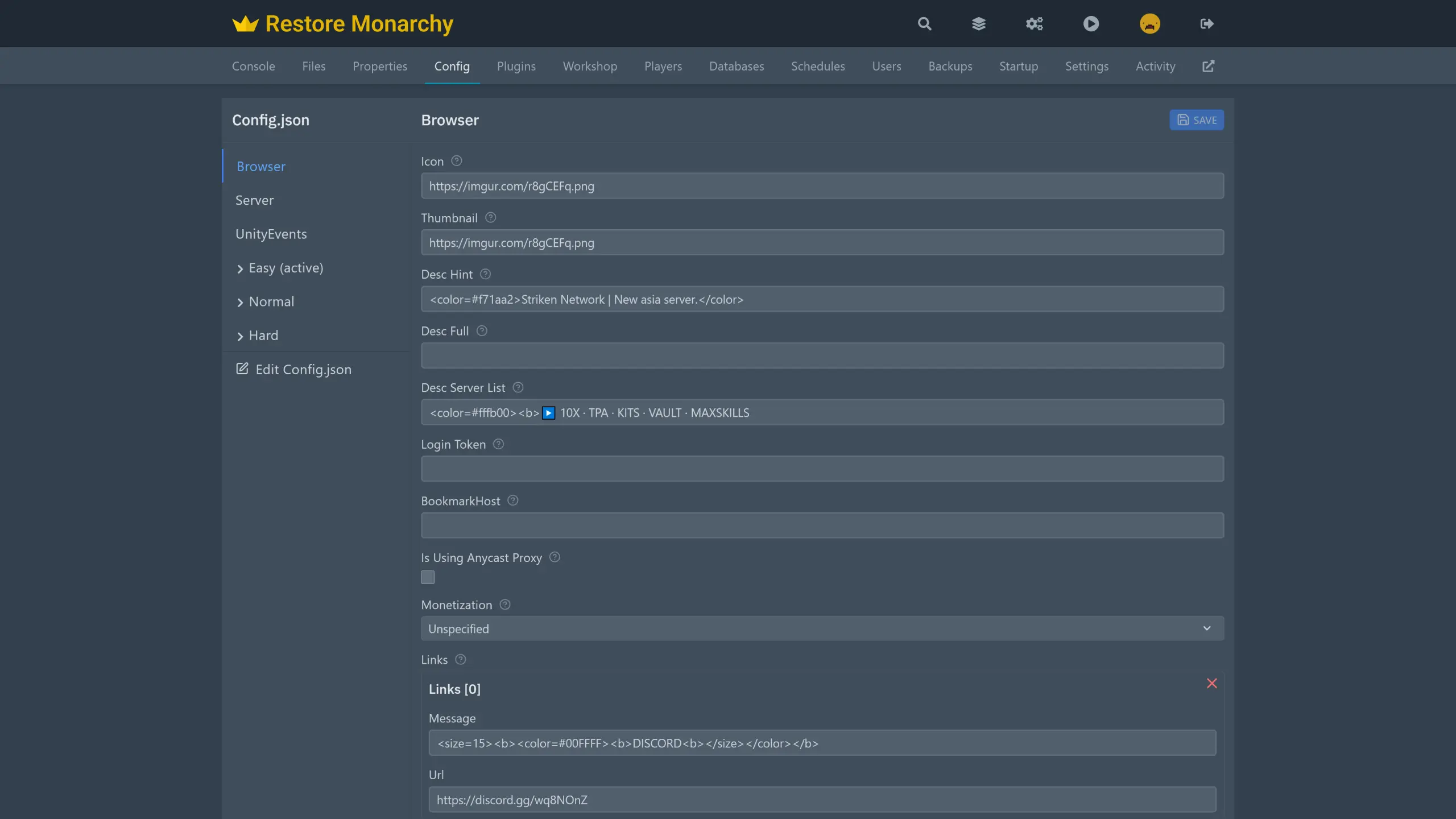Image resolution: width=1456 pixels, height=819 pixels.
Task: Open the Schedules tab
Action: click(x=818, y=66)
